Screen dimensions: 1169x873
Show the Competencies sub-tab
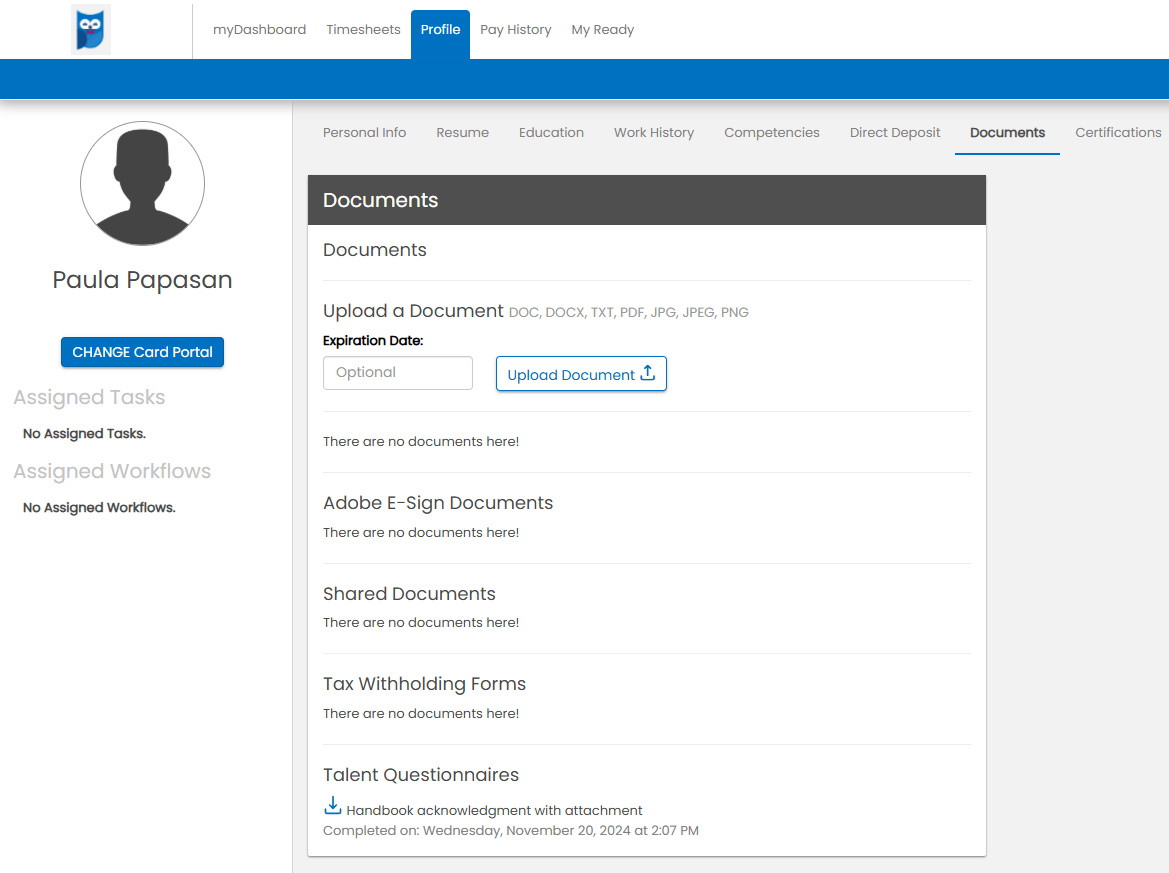click(x=772, y=133)
